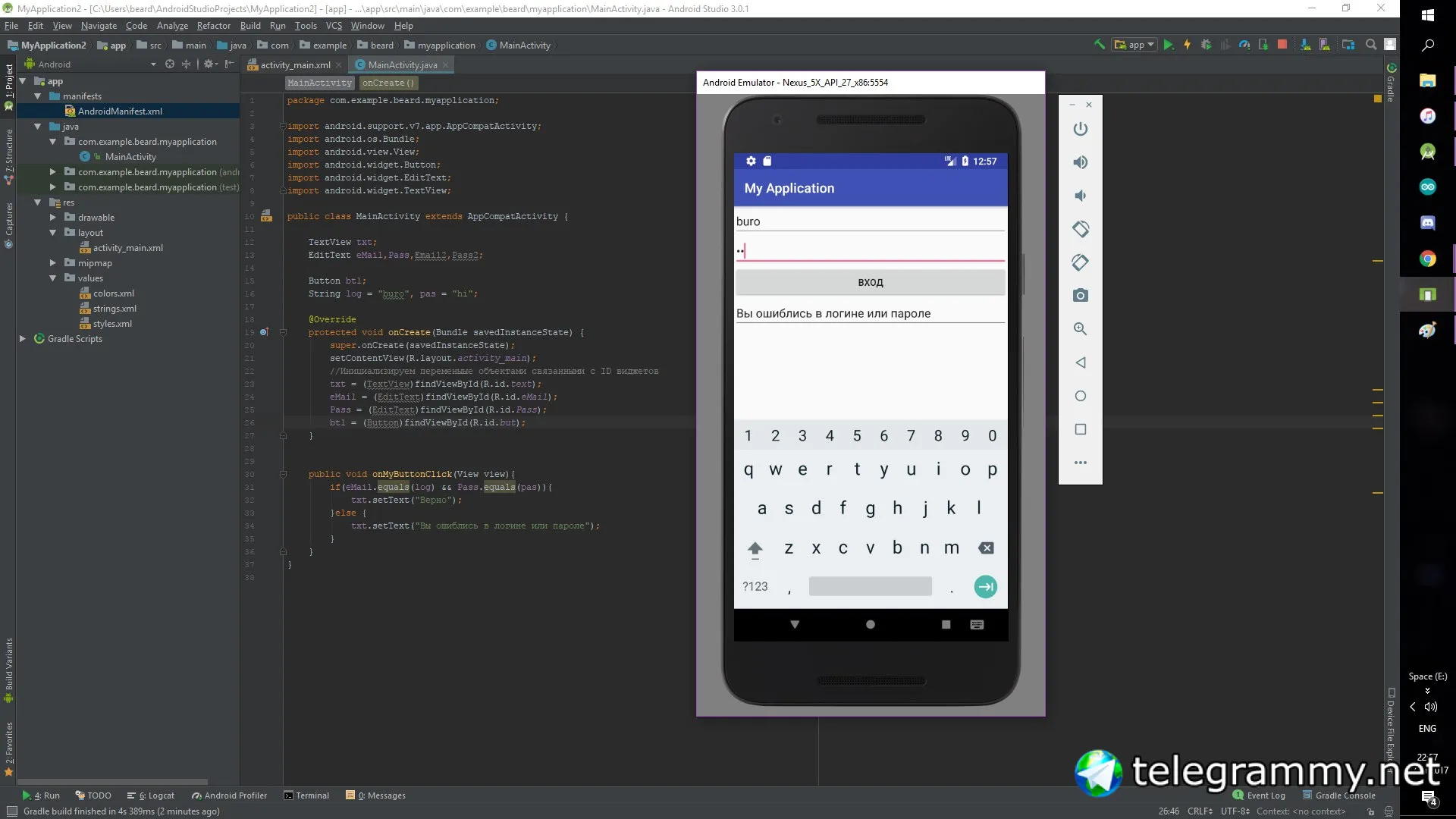Open the Refactor menu
Screen dimensions: 1456x819
click(213, 26)
